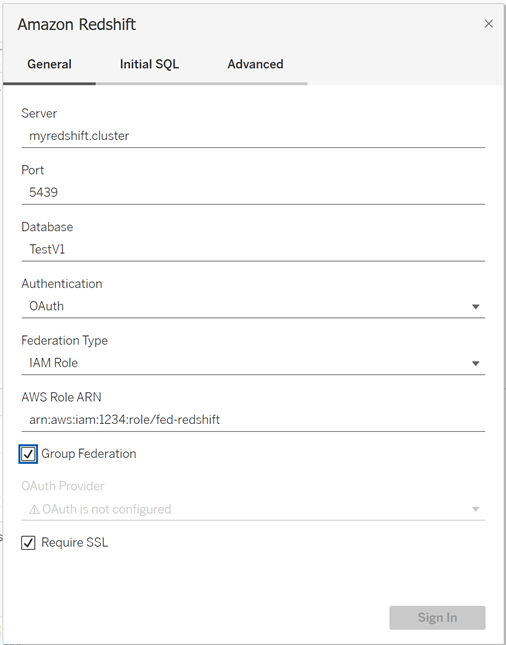Viewport: 506px width, 645px height.
Task: Toggle the Require SSL checkbox
Action: 28,543
